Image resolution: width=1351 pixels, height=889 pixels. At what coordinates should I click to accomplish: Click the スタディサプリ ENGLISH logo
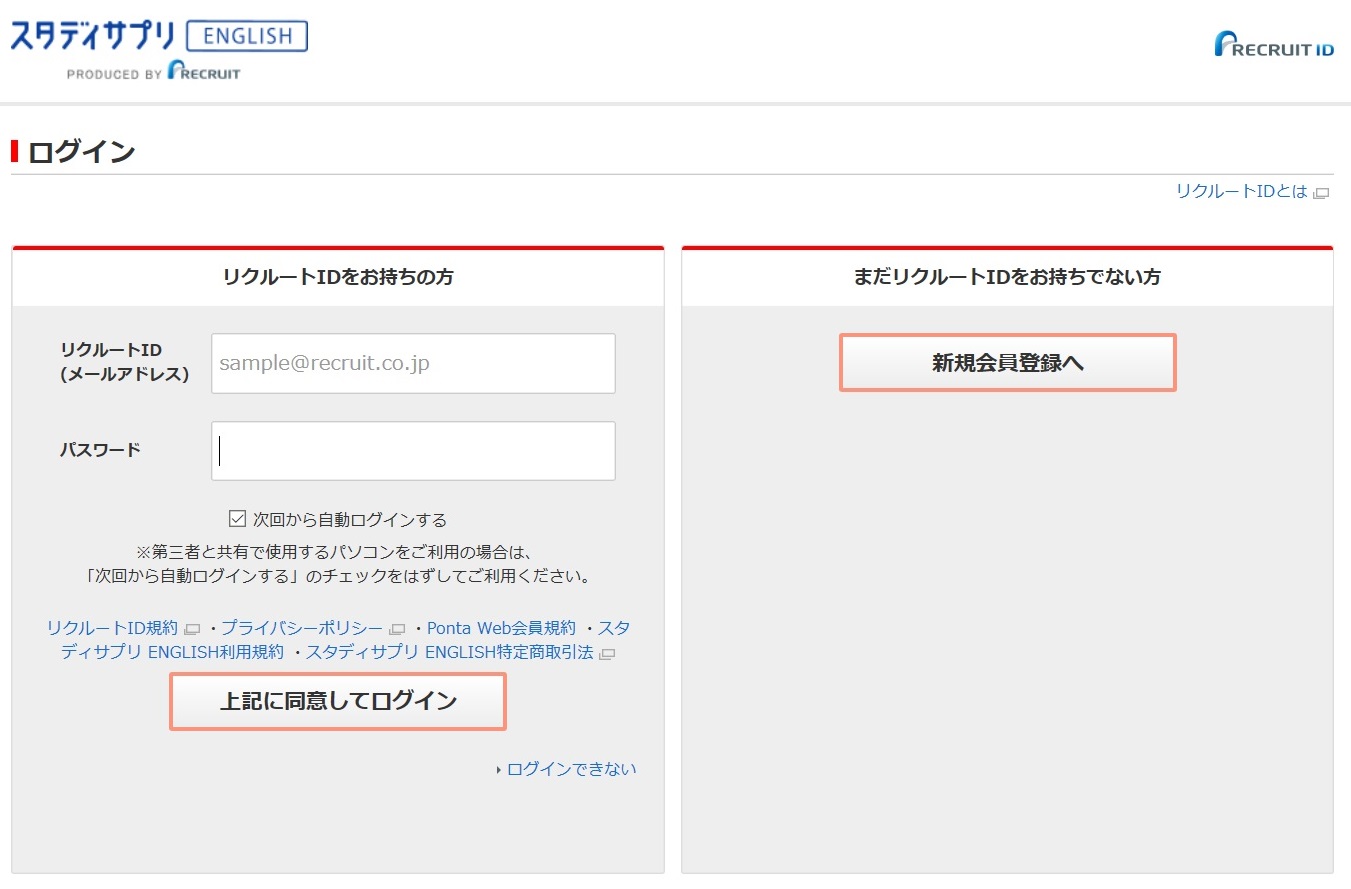click(x=159, y=36)
